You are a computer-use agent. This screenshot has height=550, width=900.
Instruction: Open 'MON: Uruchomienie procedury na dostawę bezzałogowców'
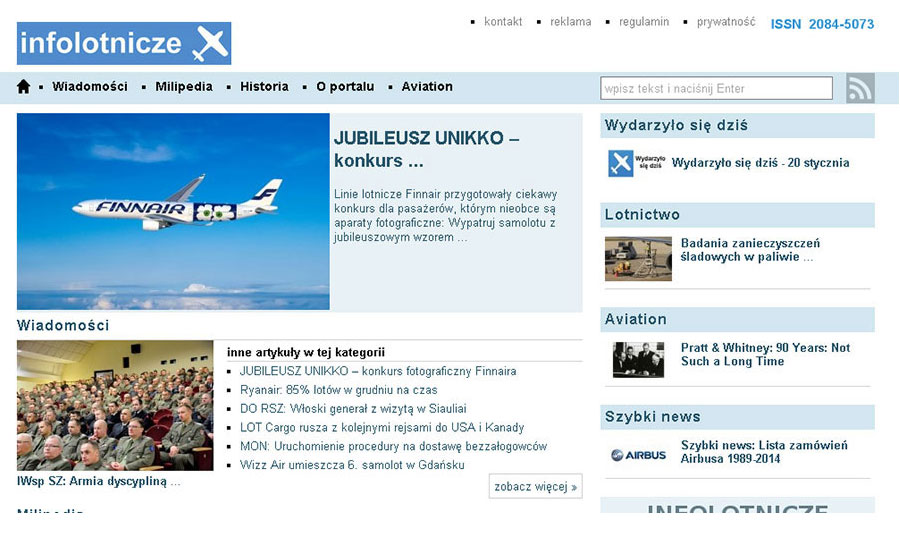tap(393, 446)
